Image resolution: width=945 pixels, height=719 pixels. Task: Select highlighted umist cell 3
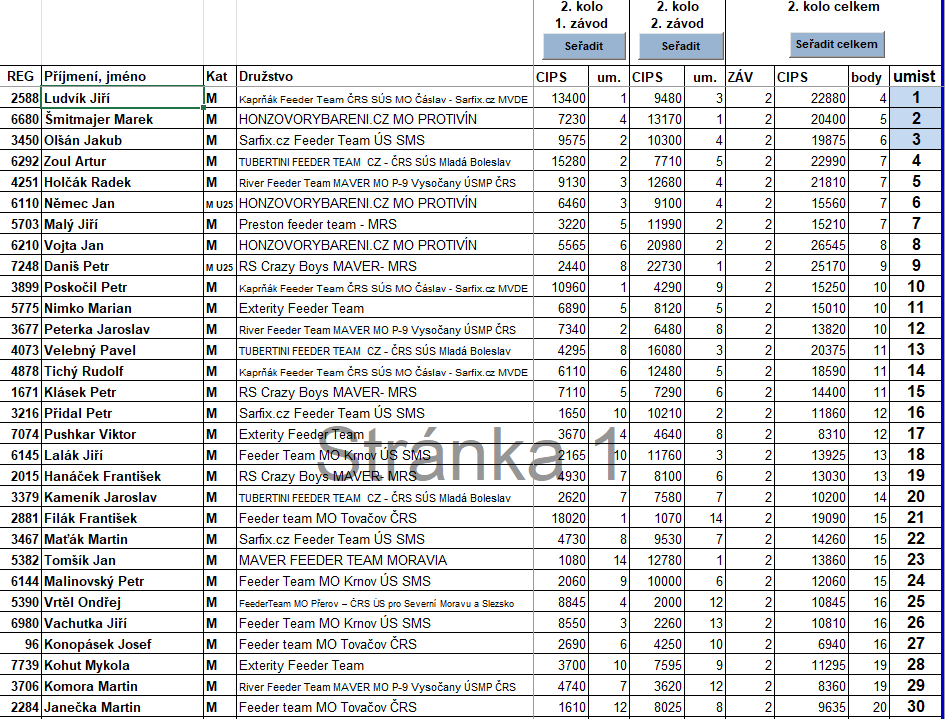(x=915, y=140)
